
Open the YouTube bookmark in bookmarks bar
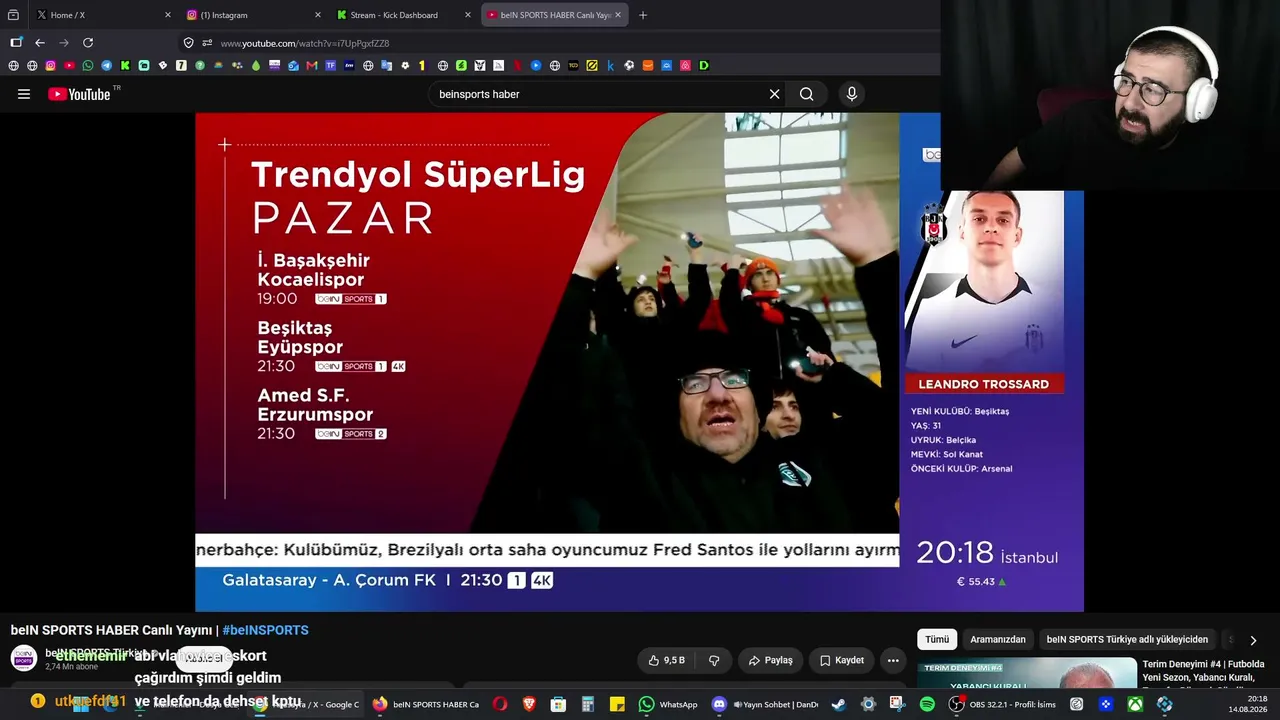pyautogui.click(x=69, y=66)
